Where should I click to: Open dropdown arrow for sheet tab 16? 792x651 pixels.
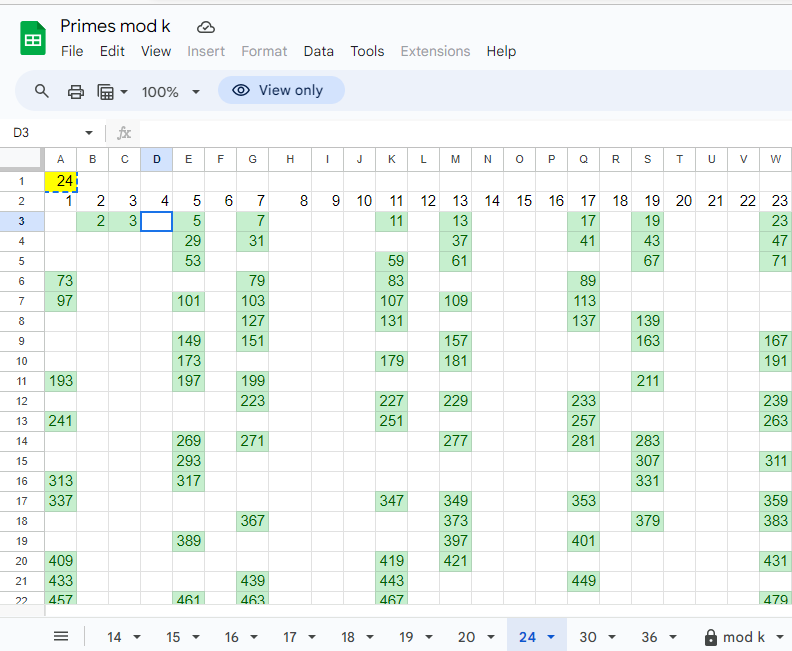(254, 637)
